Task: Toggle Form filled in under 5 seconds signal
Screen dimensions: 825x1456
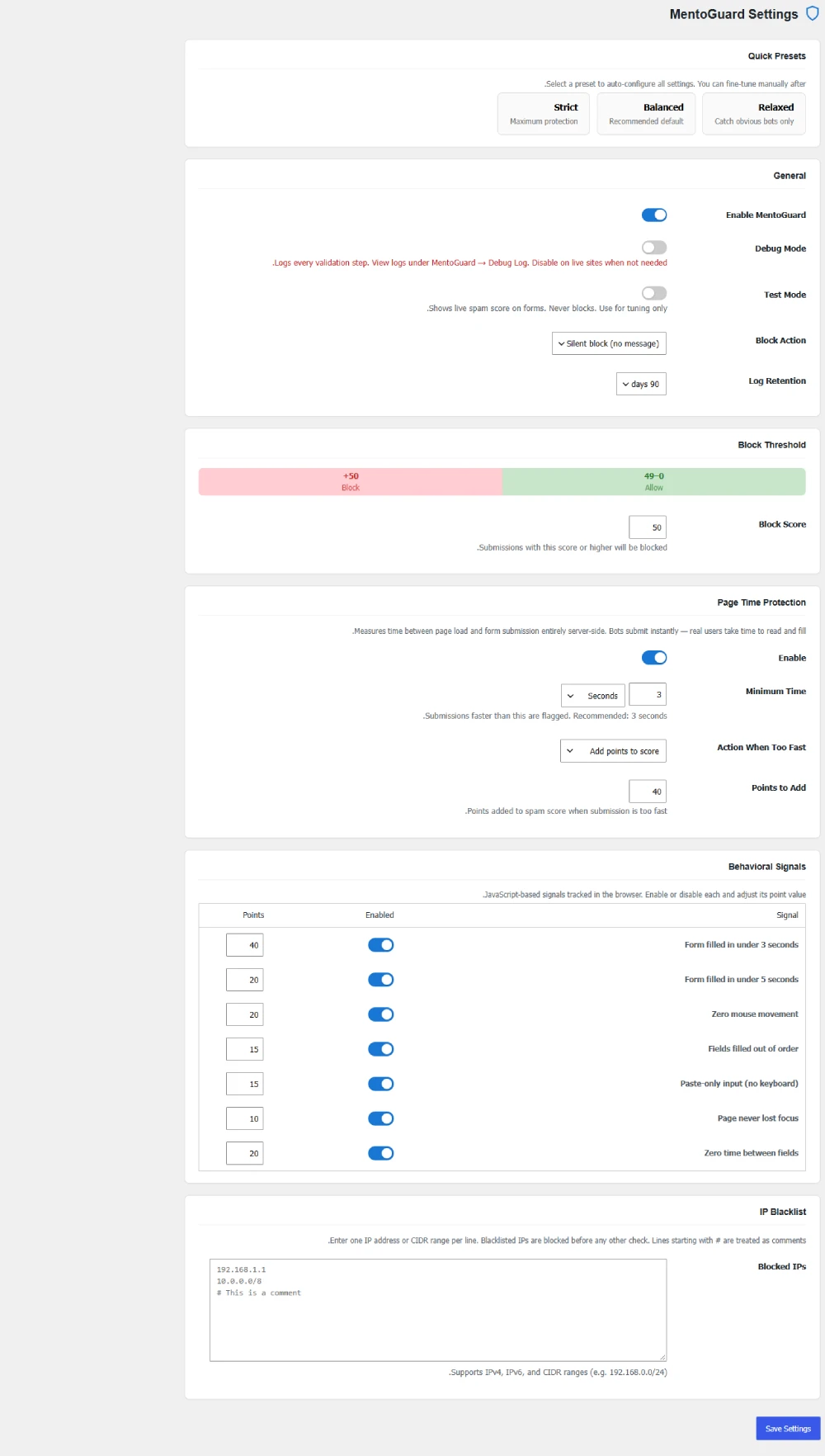Action: coord(381,980)
